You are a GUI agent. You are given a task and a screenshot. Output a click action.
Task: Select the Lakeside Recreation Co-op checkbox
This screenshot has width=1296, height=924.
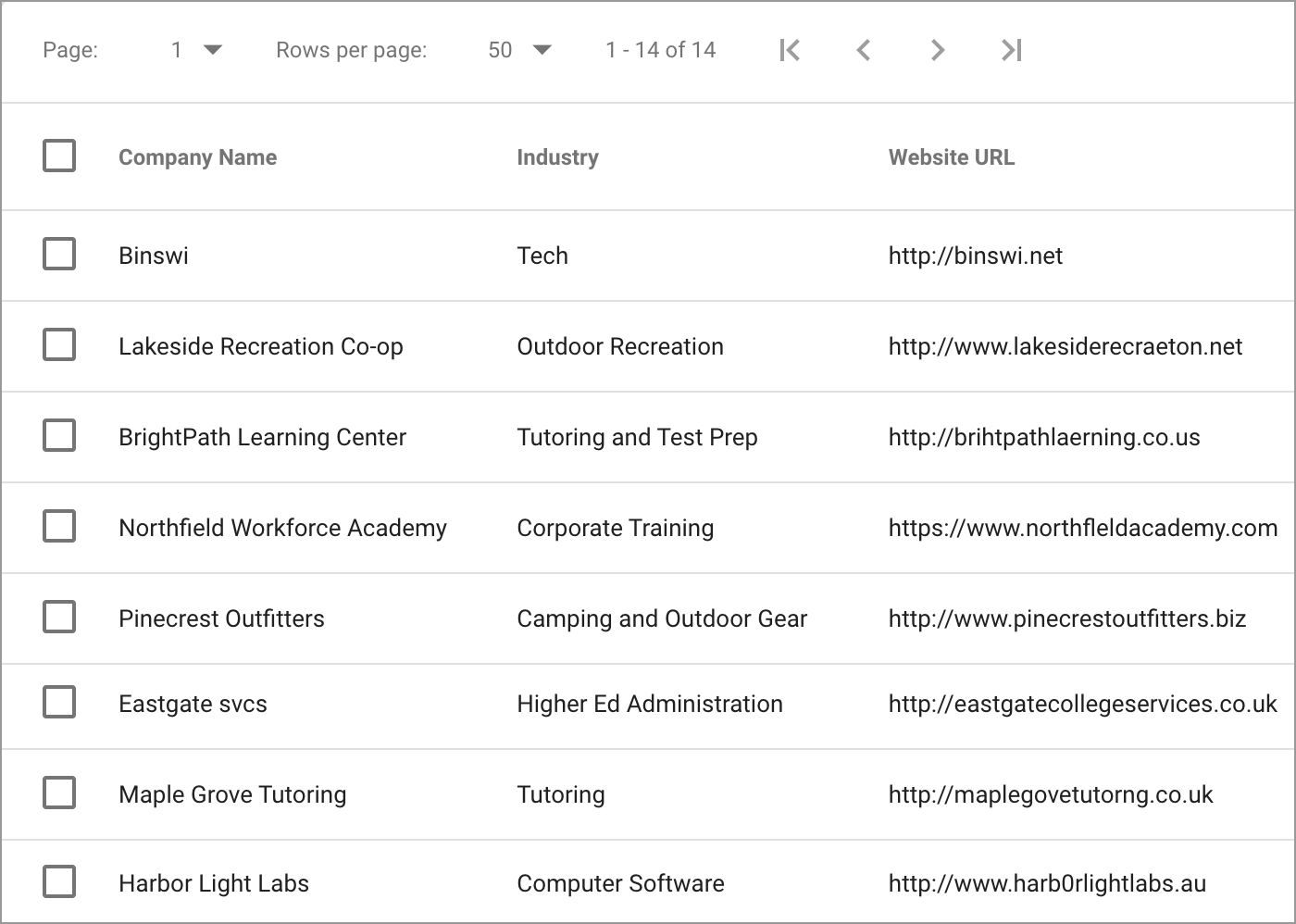[x=59, y=344]
